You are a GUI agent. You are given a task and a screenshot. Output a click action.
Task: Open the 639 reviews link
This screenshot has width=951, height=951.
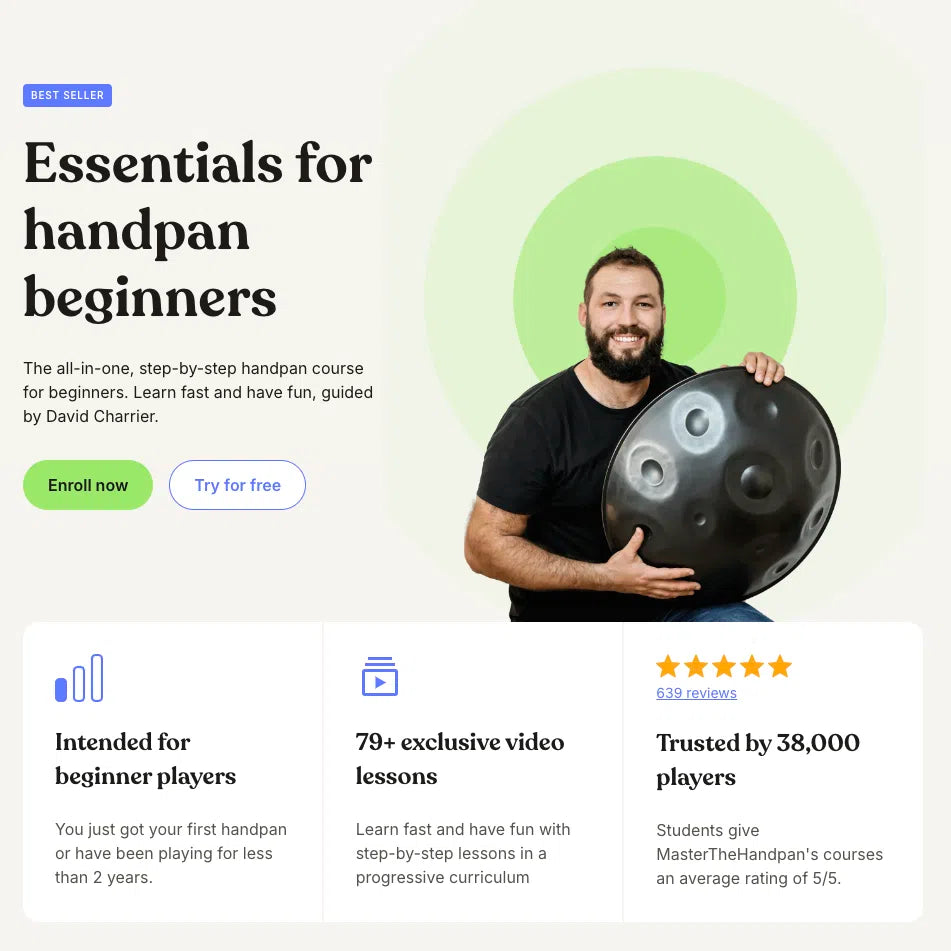[696, 693]
